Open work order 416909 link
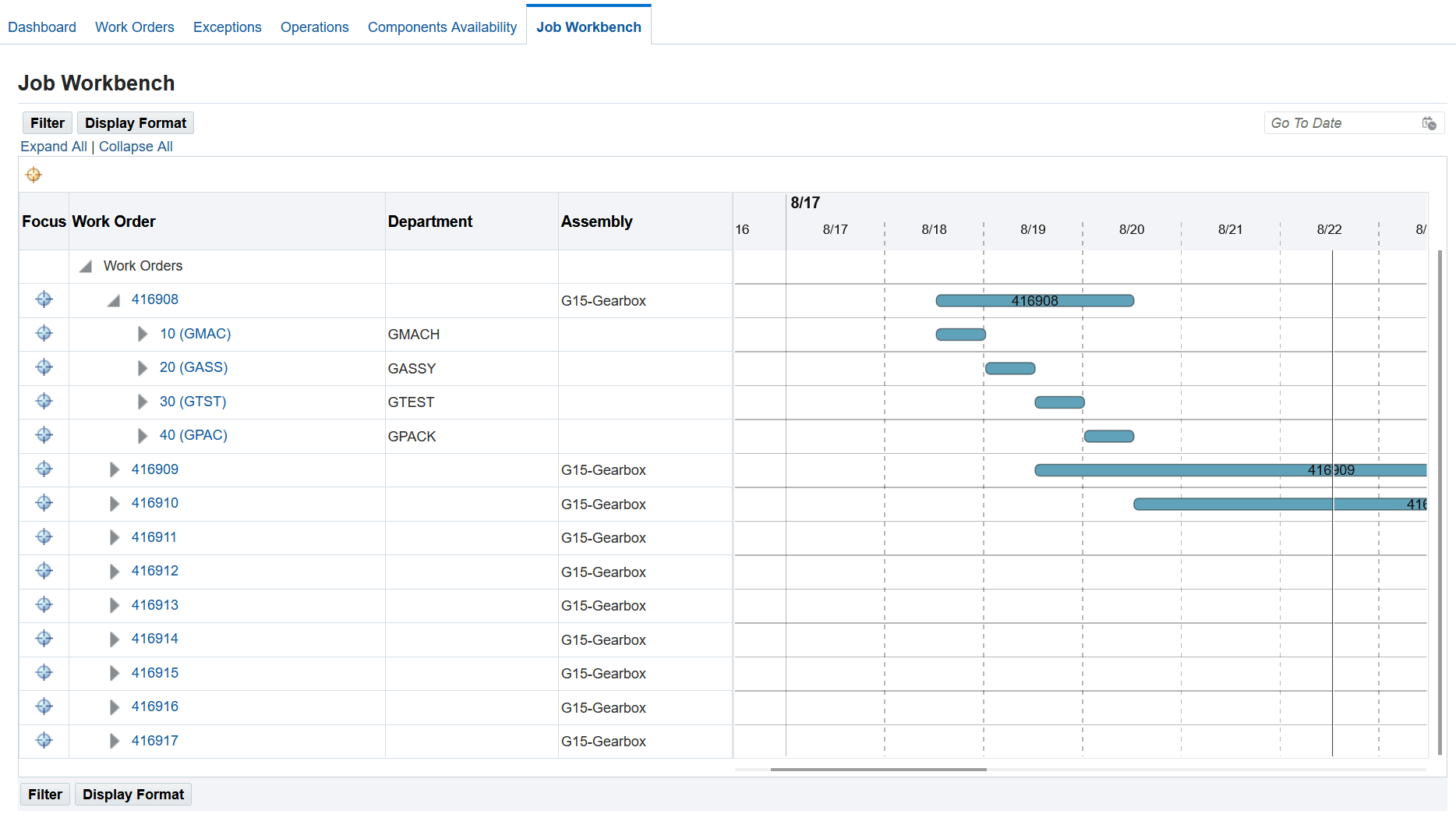Screen dimensions: 1456x818 155,469
